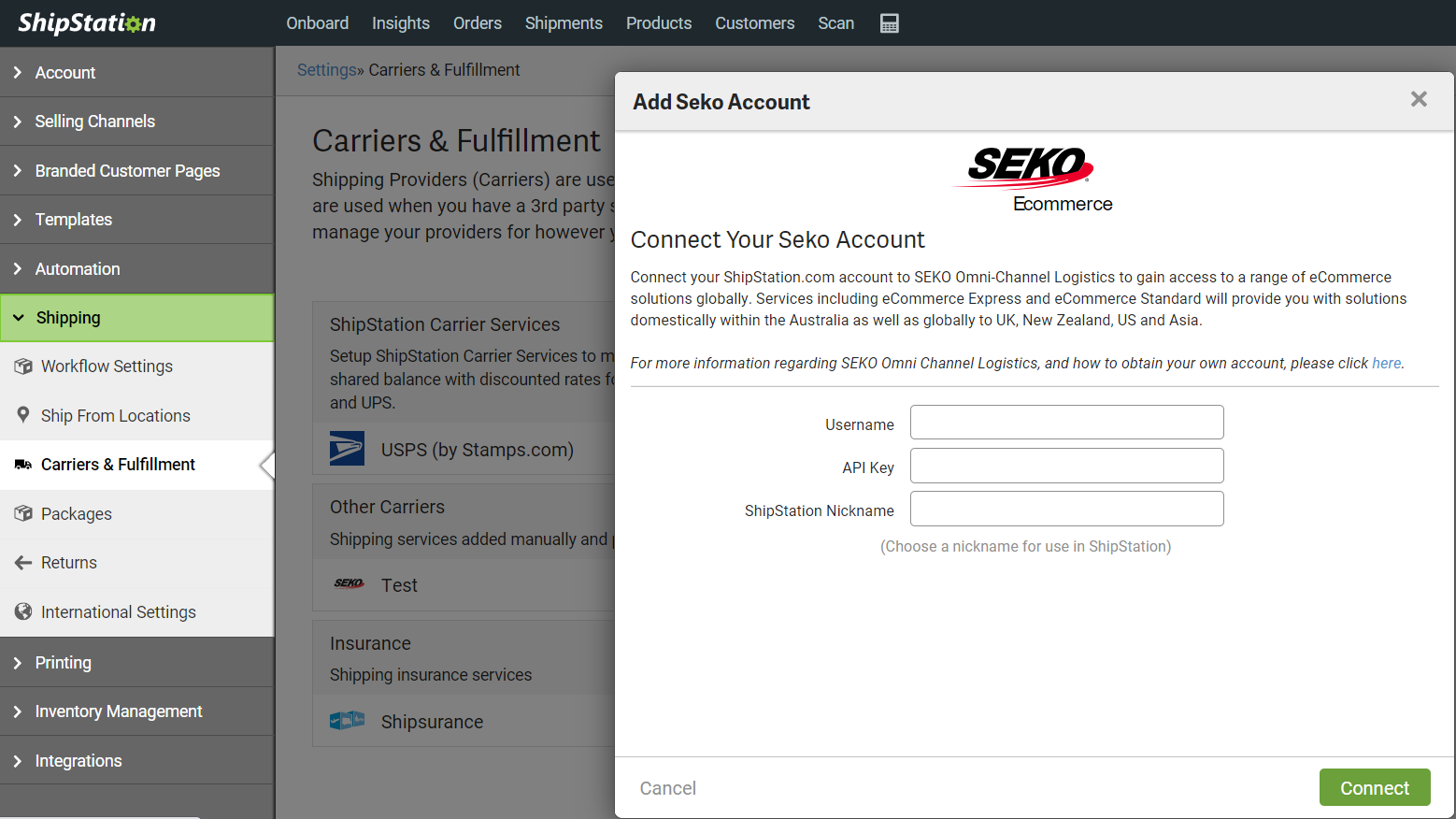The width and height of the screenshot is (1456, 819).
Task: Expand the Inventory Management section
Action: point(137,711)
